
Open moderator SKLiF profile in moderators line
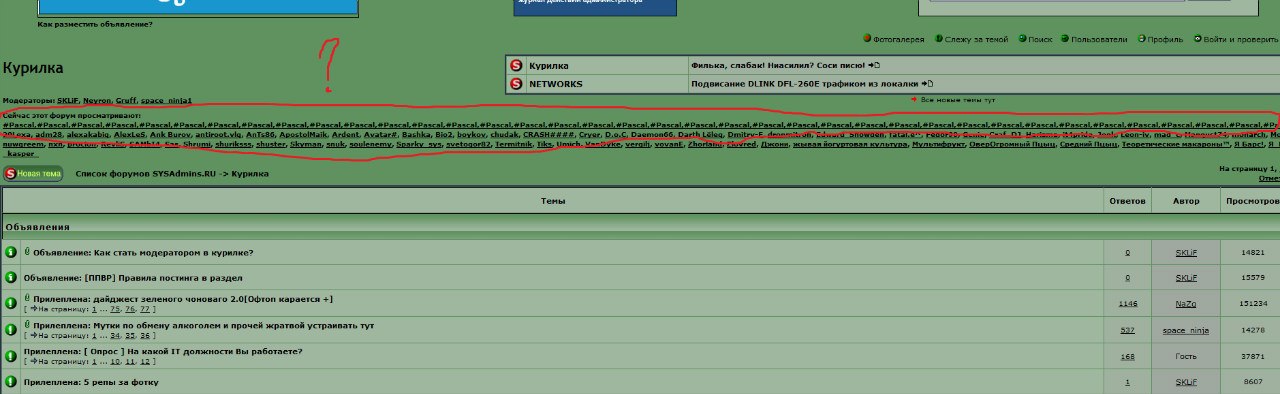click(x=68, y=101)
